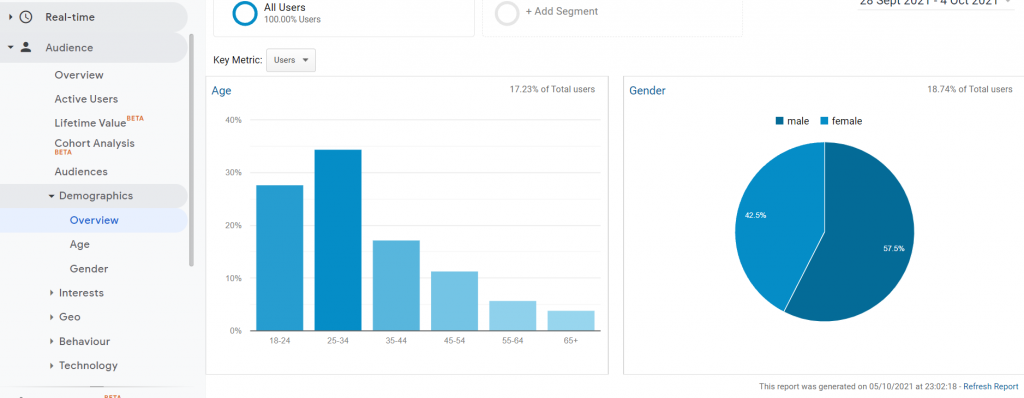The width and height of the screenshot is (1024, 398).
Task: Select the Demographics Overview item
Action: pos(94,220)
